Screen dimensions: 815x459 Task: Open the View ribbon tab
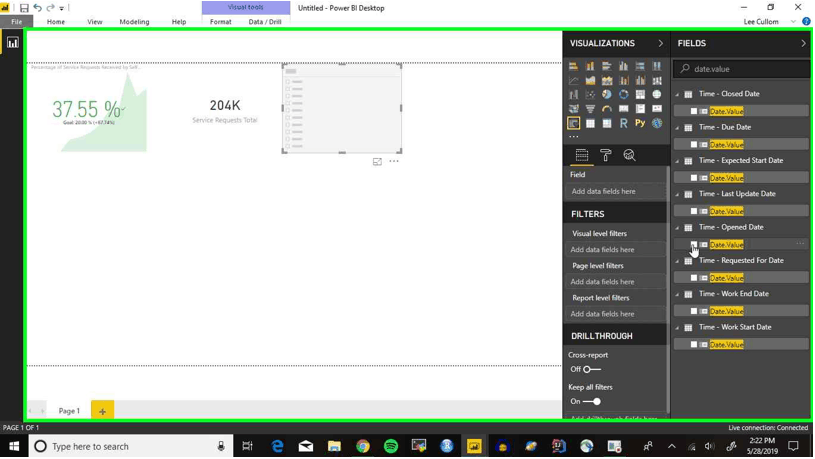(95, 22)
